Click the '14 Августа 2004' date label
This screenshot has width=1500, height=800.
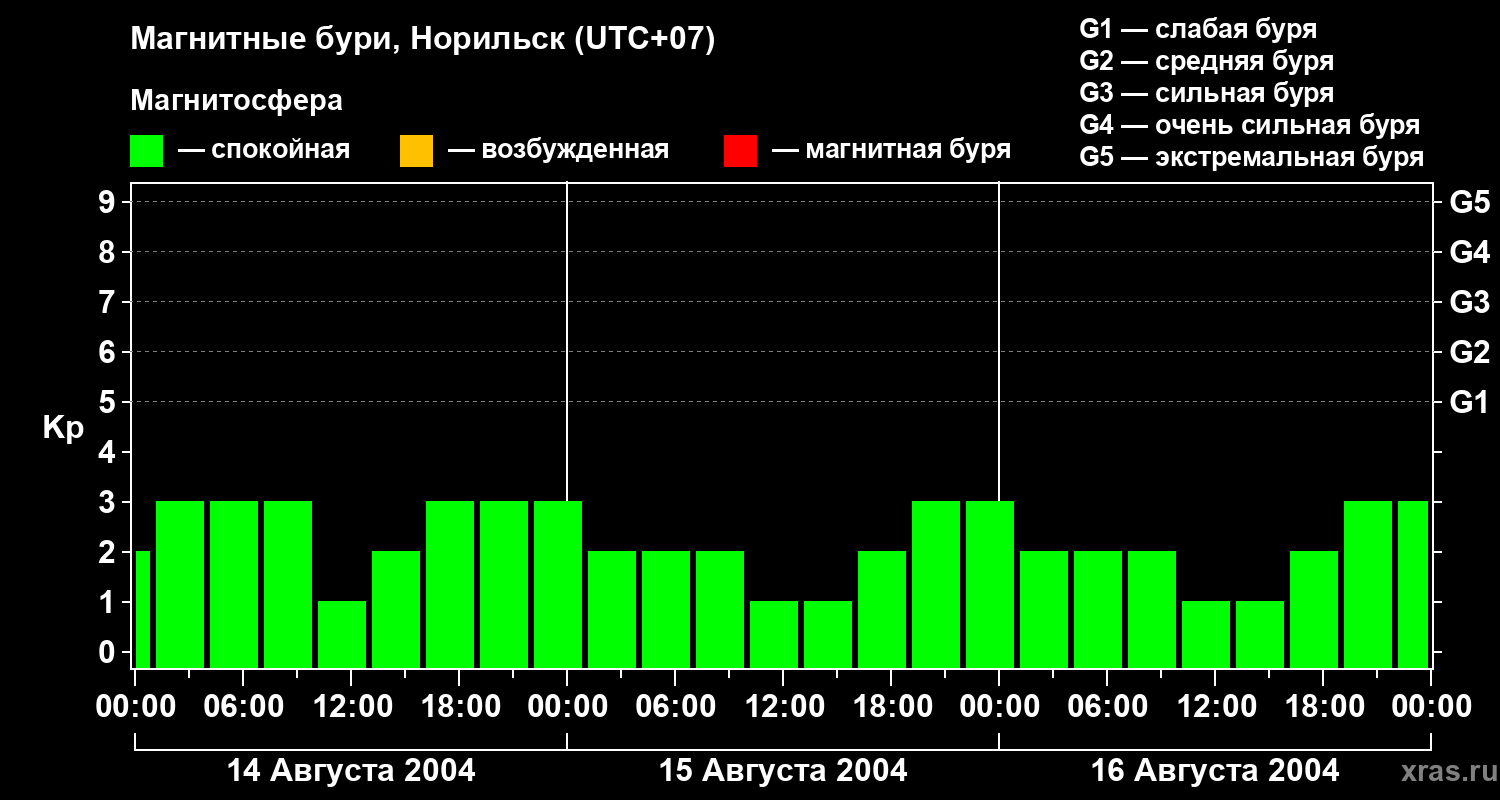351,771
